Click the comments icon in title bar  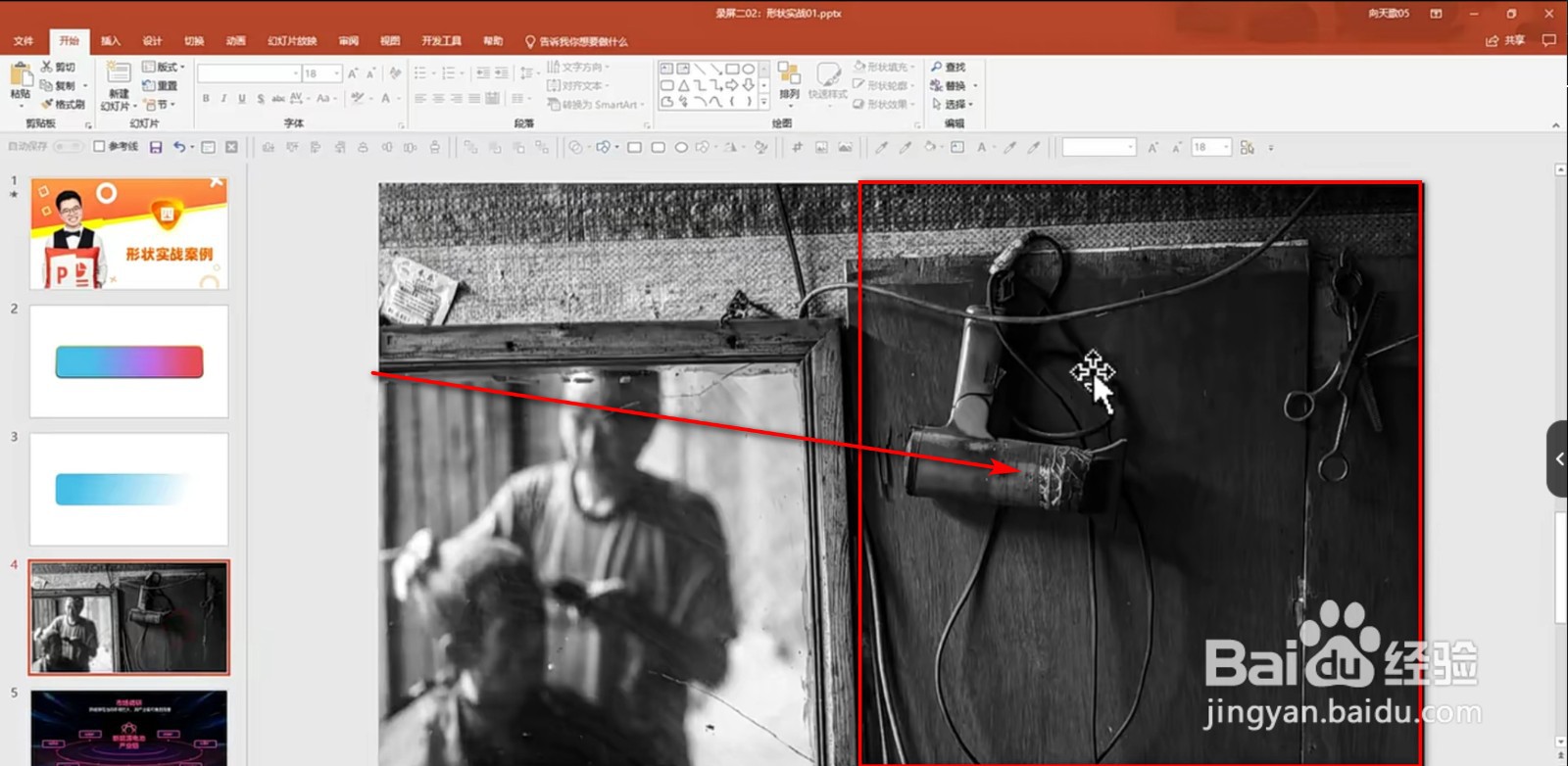[x=1549, y=41]
